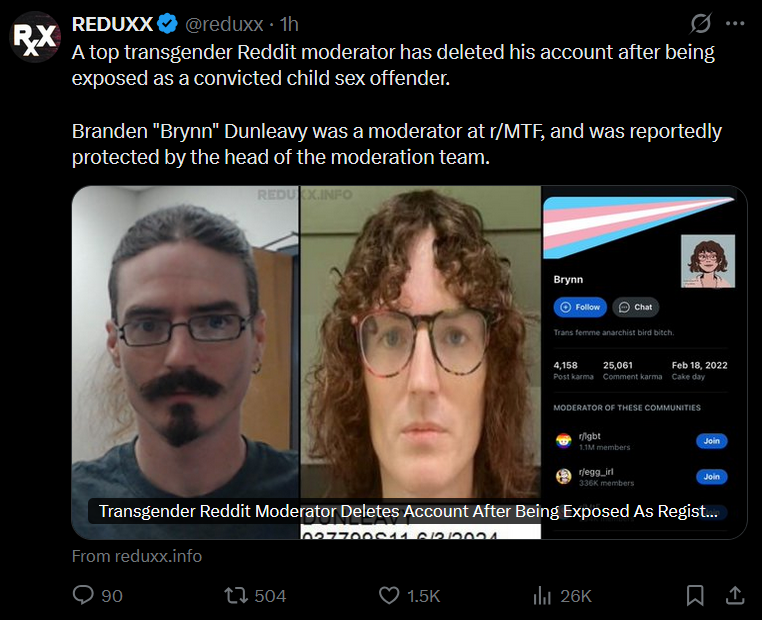
Task: Click the left photo in card
Action: [x=185, y=362]
